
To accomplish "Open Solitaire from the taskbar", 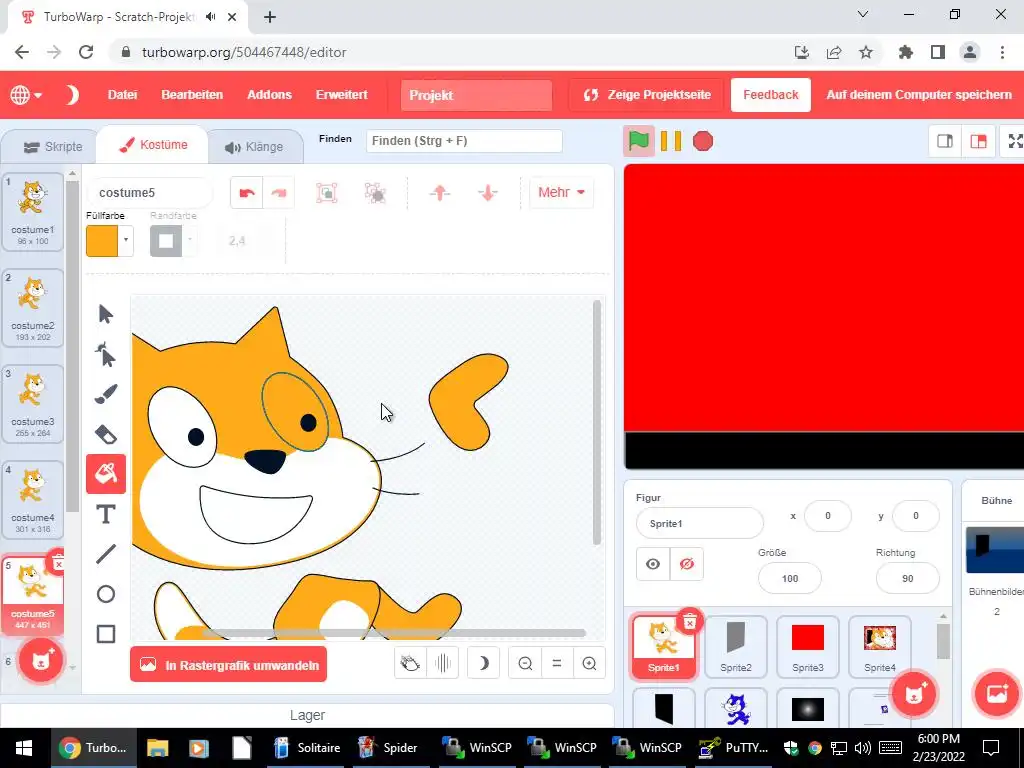I will (x=307, y=748).
